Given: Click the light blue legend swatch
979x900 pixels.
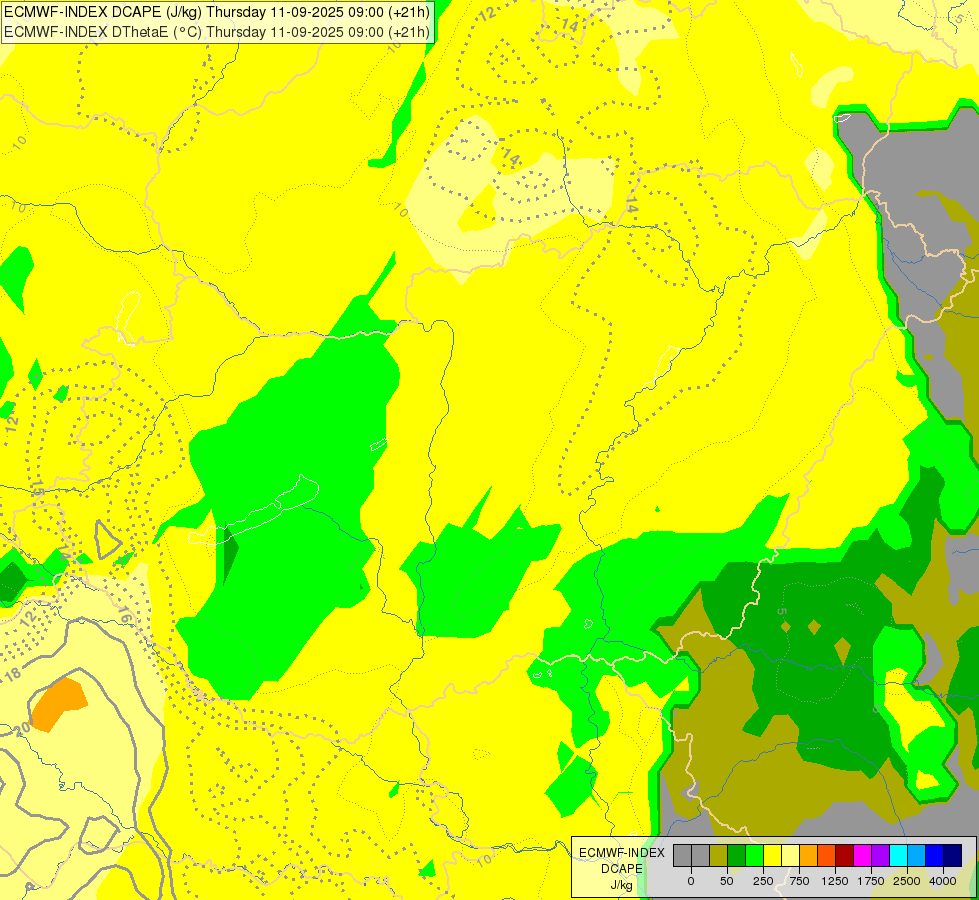Looking at the screenshot, I should coord(917,855).
